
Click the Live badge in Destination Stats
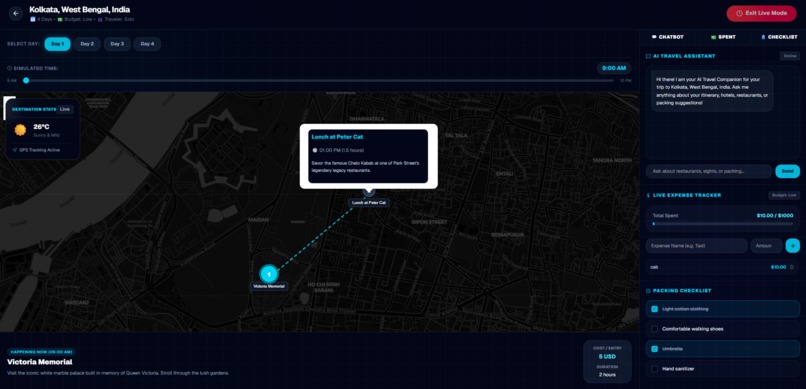(65, 109)
